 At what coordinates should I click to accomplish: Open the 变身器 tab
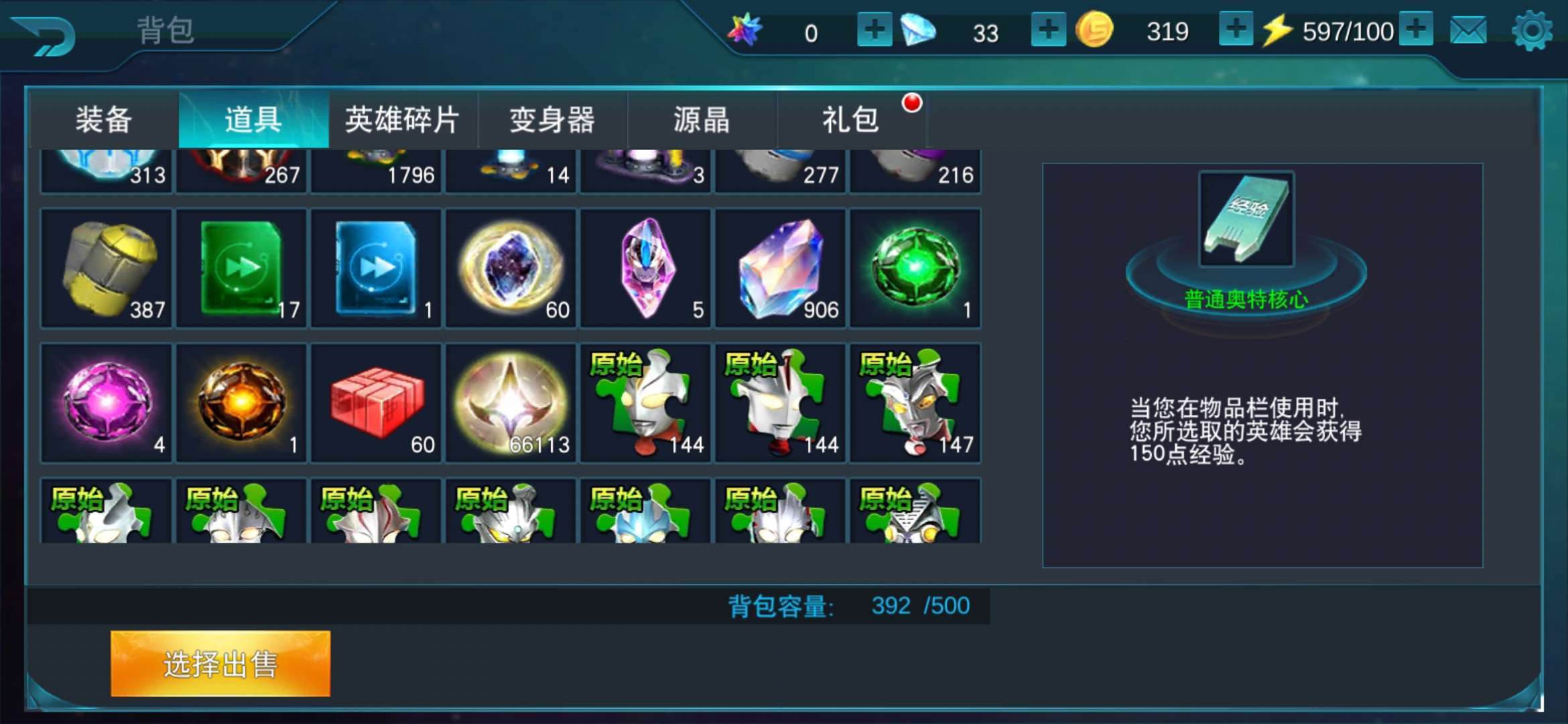pyautogui.click(x=552, y=120)
